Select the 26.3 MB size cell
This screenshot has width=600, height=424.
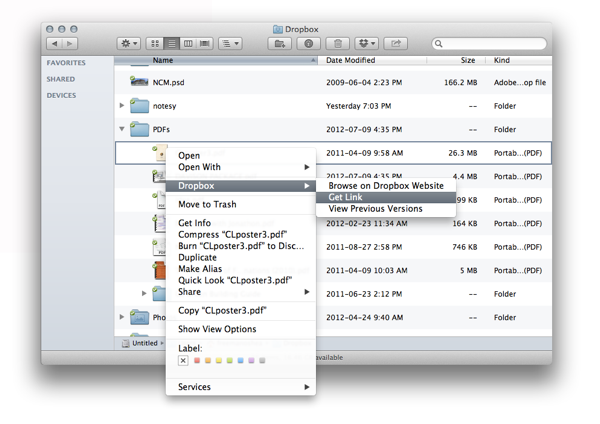click(463, 153)
